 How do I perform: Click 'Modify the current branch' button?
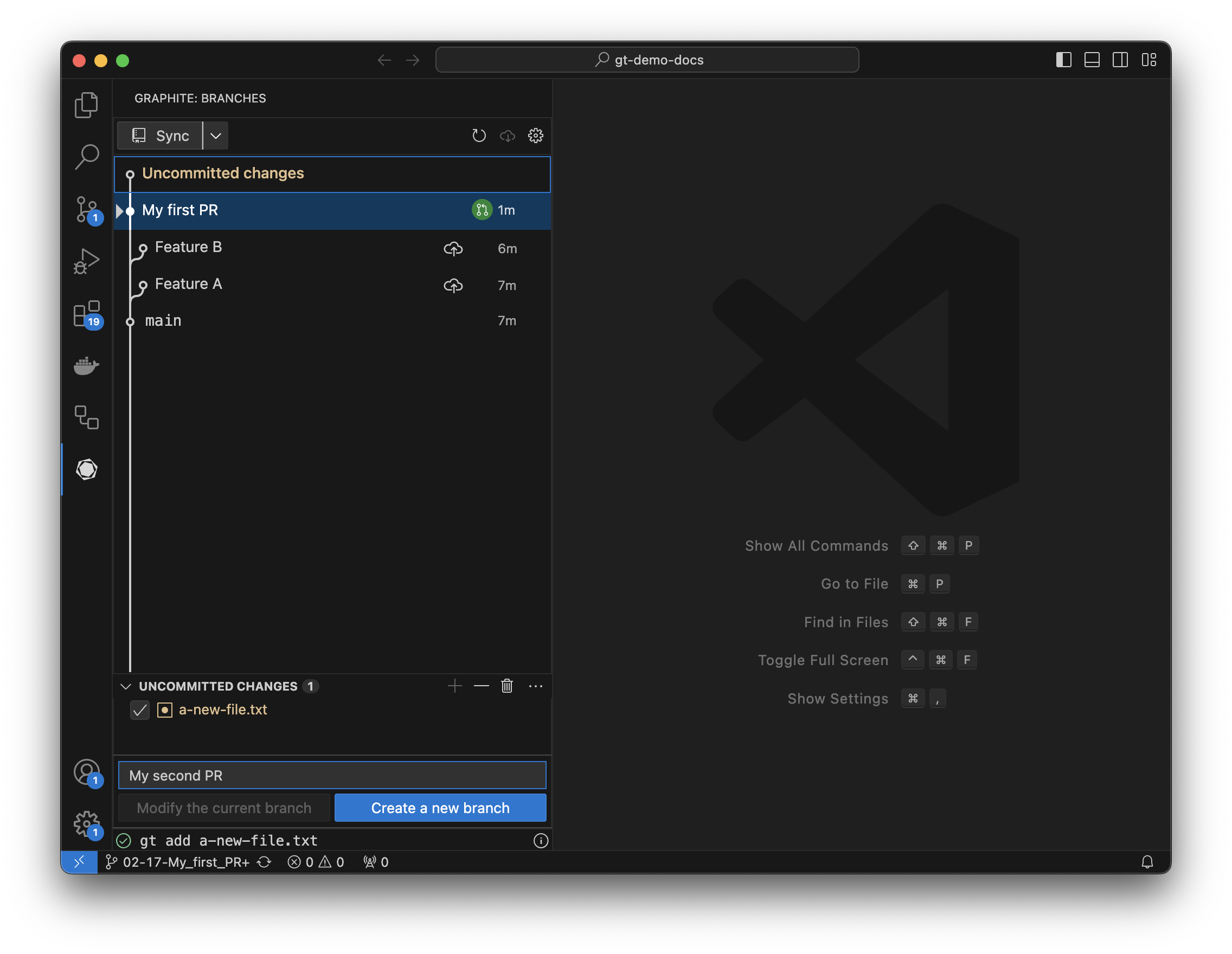(223, 807)
